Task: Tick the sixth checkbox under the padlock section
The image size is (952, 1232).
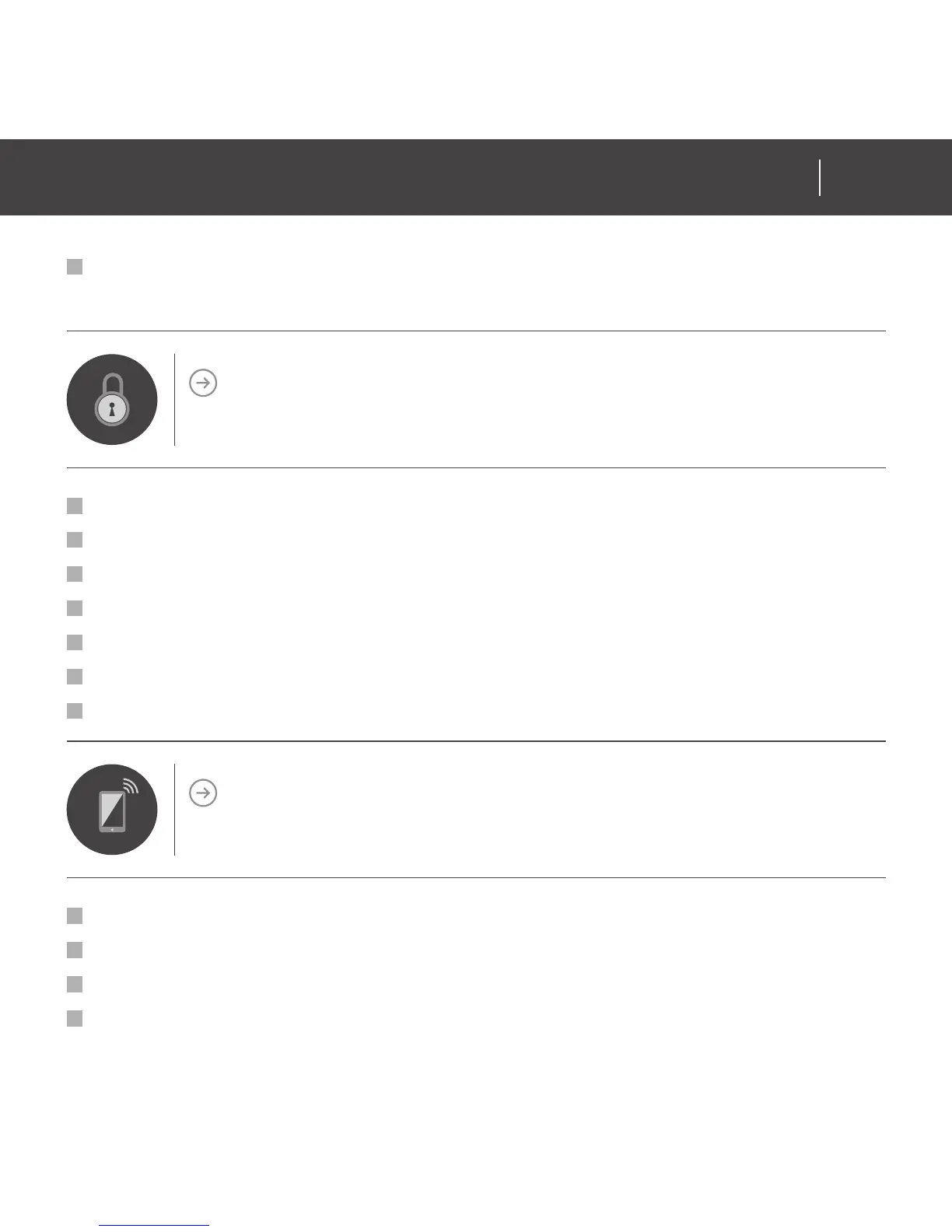Action: (x=75, y=677)
